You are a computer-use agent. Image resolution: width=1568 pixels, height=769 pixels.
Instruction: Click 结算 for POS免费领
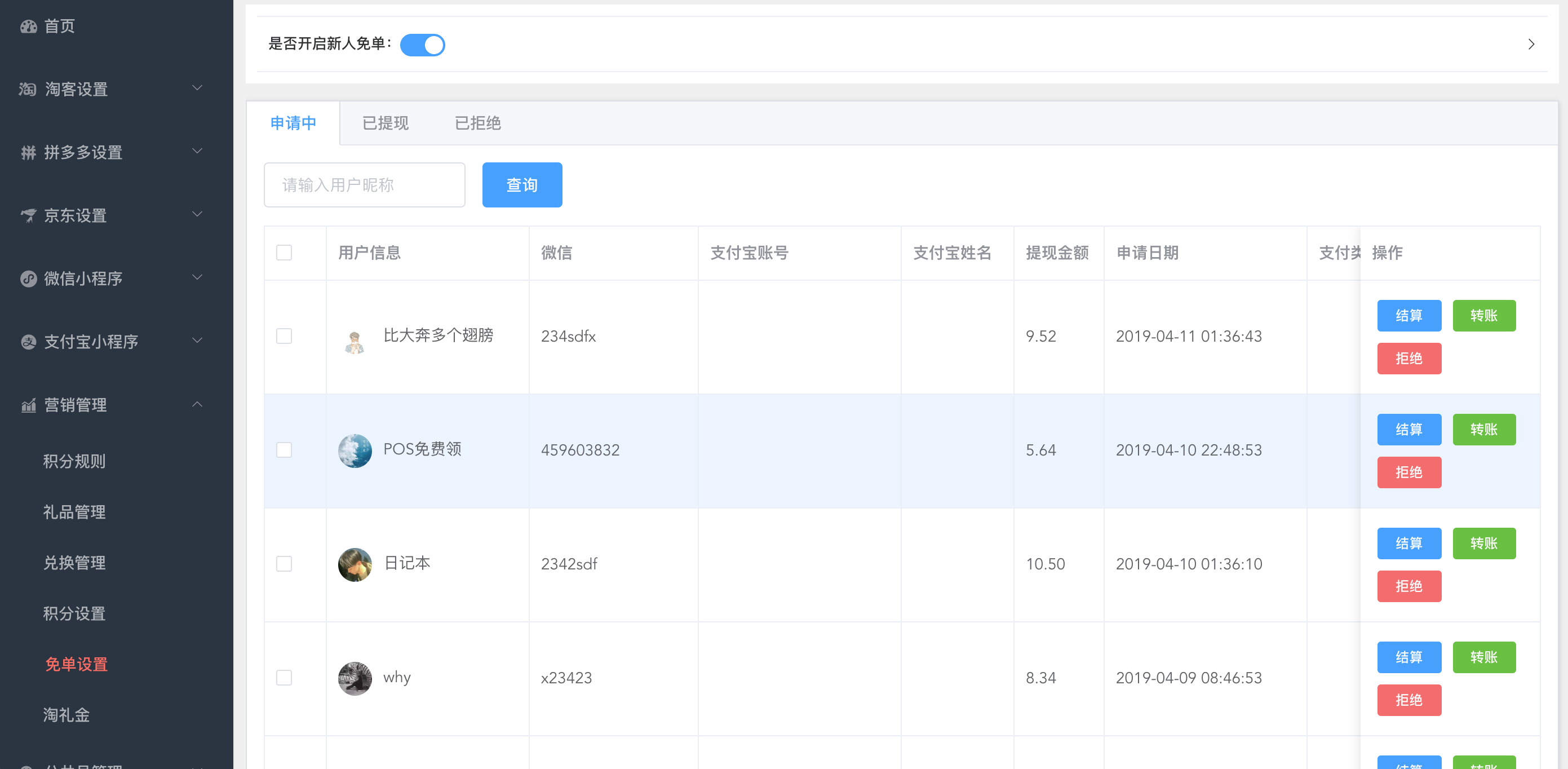[1409, 429]
